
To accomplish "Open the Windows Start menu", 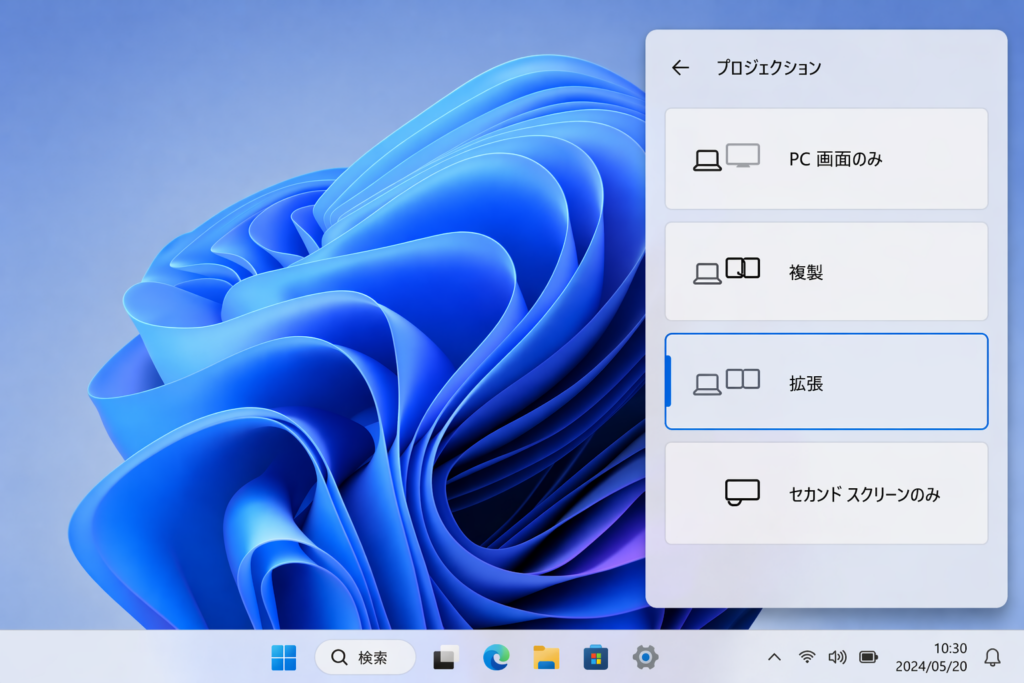I will point(283,658).
